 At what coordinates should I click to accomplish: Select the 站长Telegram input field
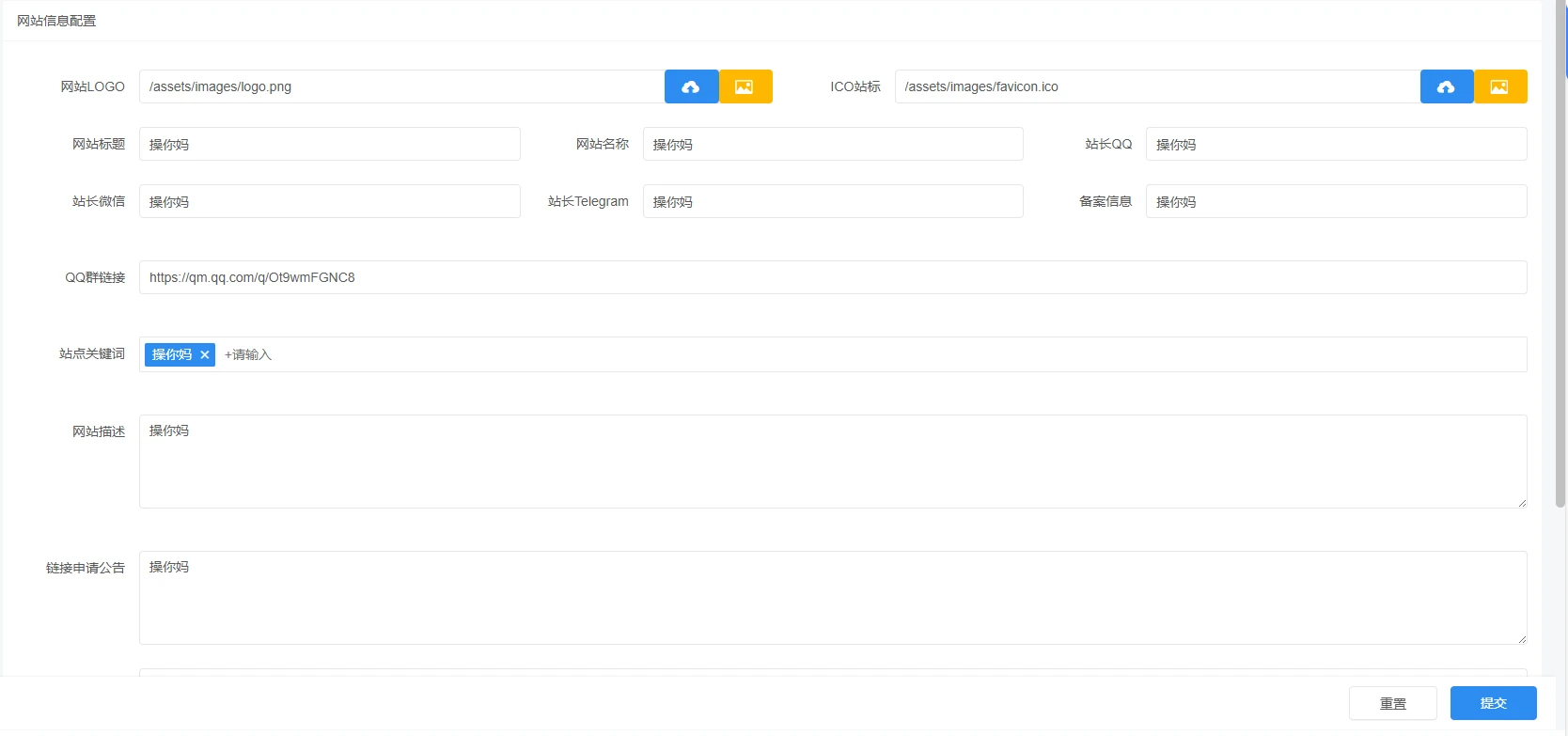point(832,201)
